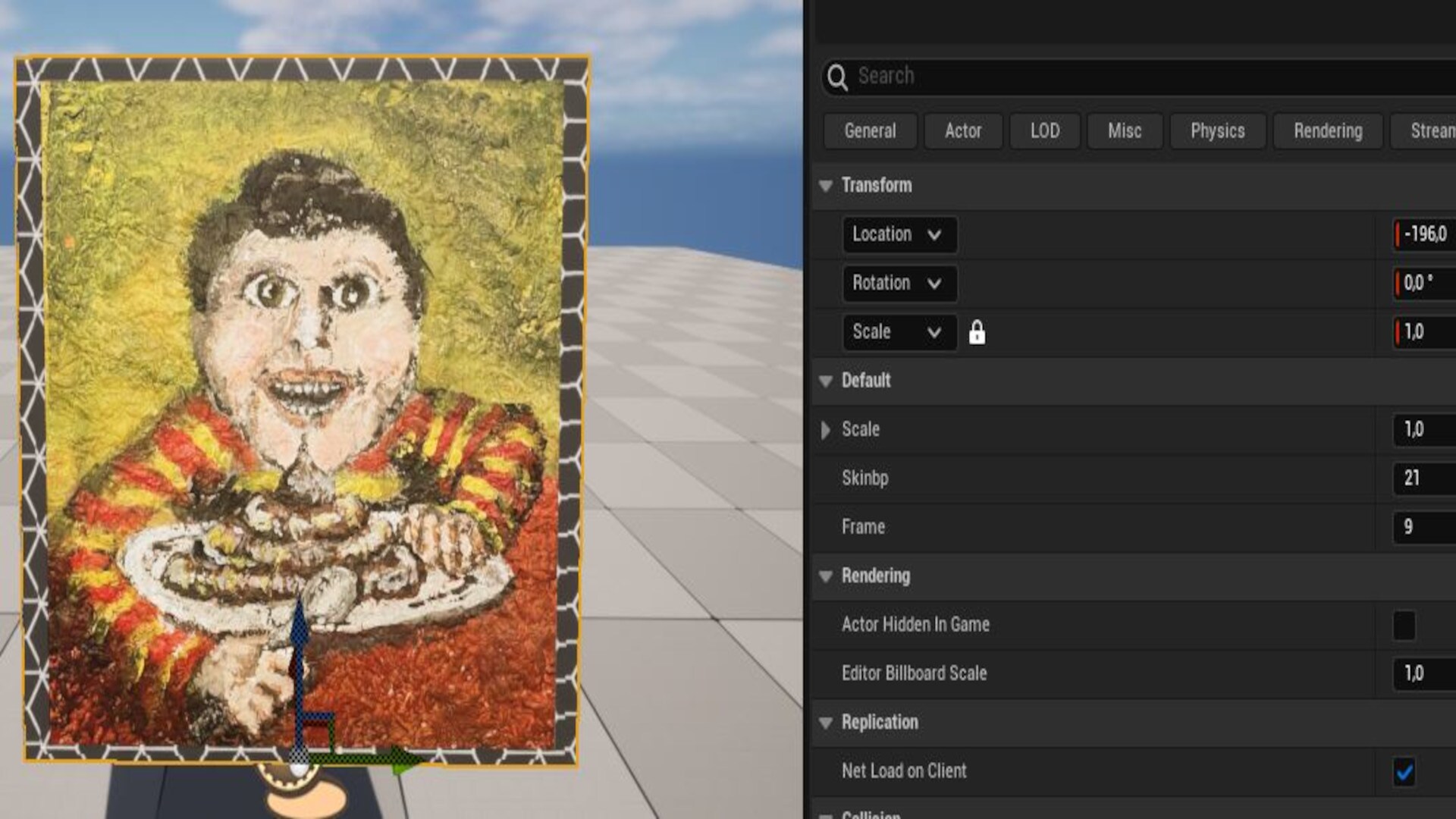Click the Actor filter button
Screen dimensions: 1456x819
coord(962,131)
